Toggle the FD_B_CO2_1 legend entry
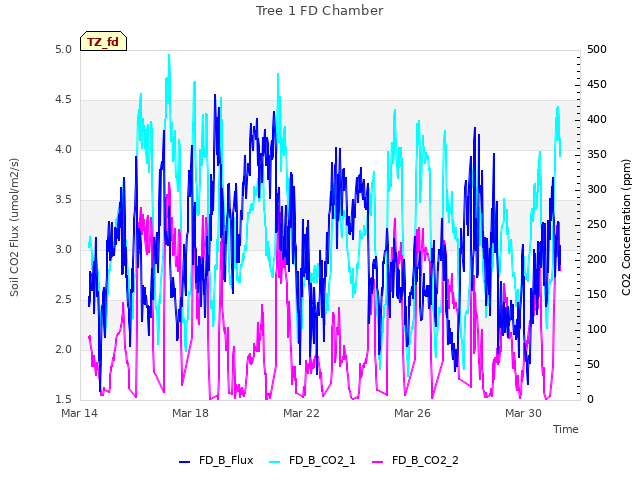 click(x=313, y=460)
